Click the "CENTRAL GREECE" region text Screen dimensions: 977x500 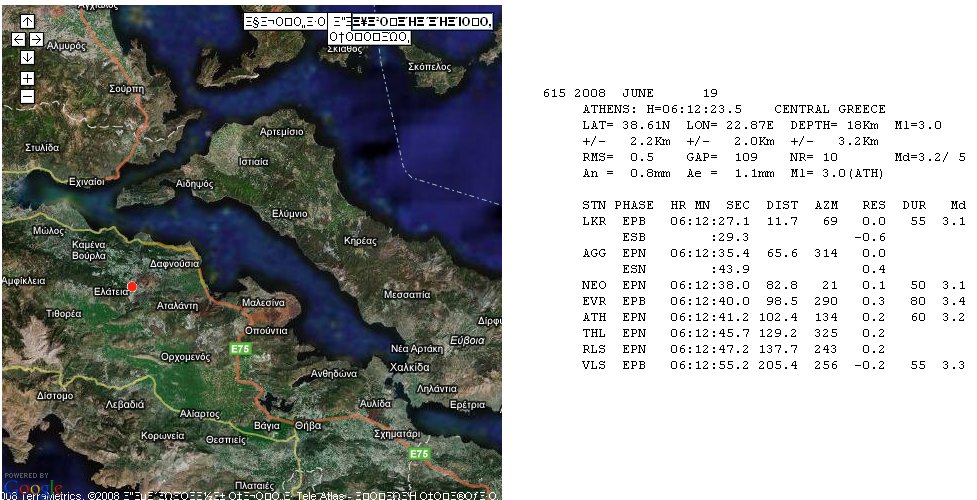[x=829, y=109]
